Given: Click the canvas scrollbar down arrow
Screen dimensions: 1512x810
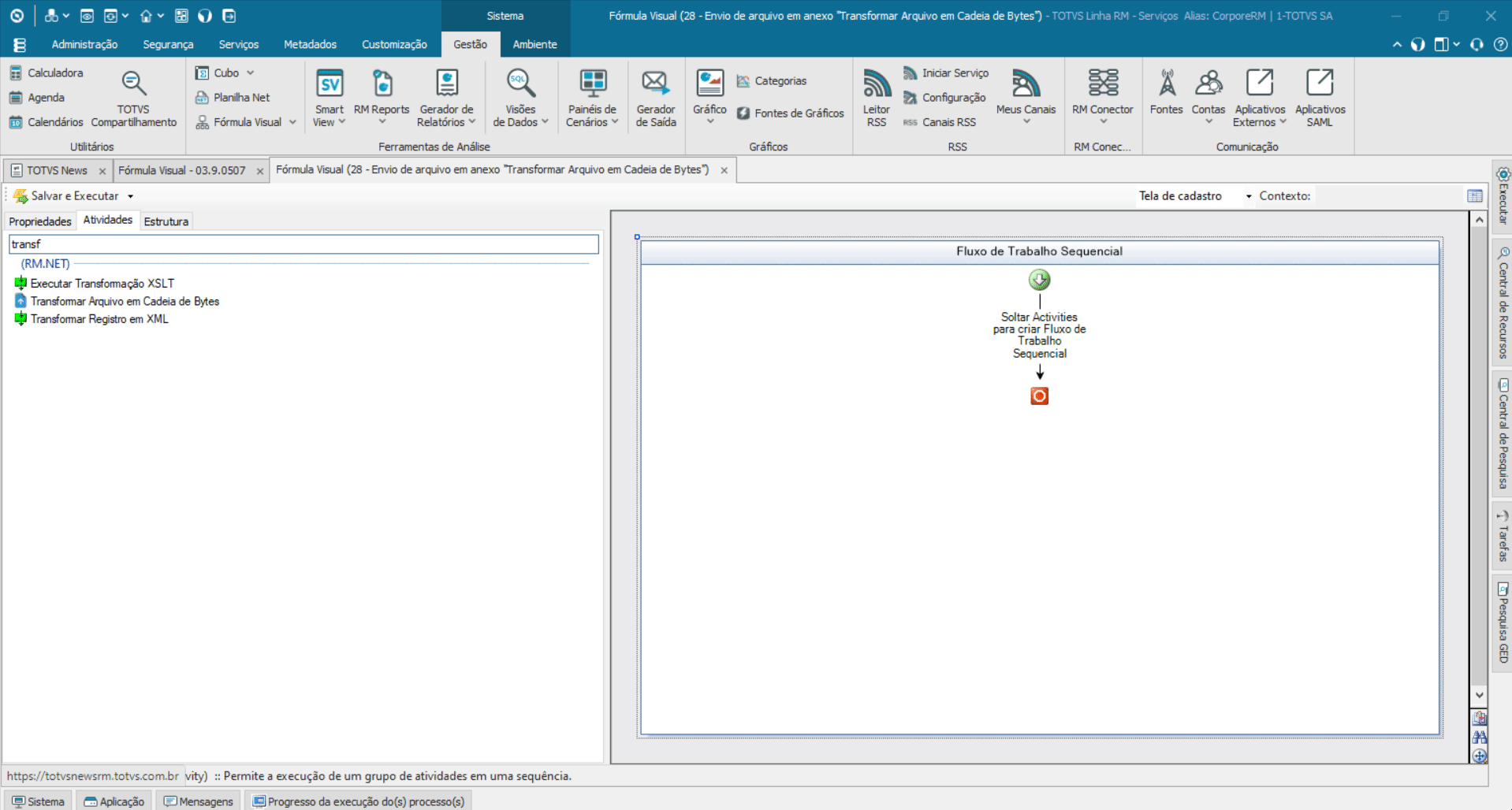Looking at the screenshot, I should (x=1479, y=695).
